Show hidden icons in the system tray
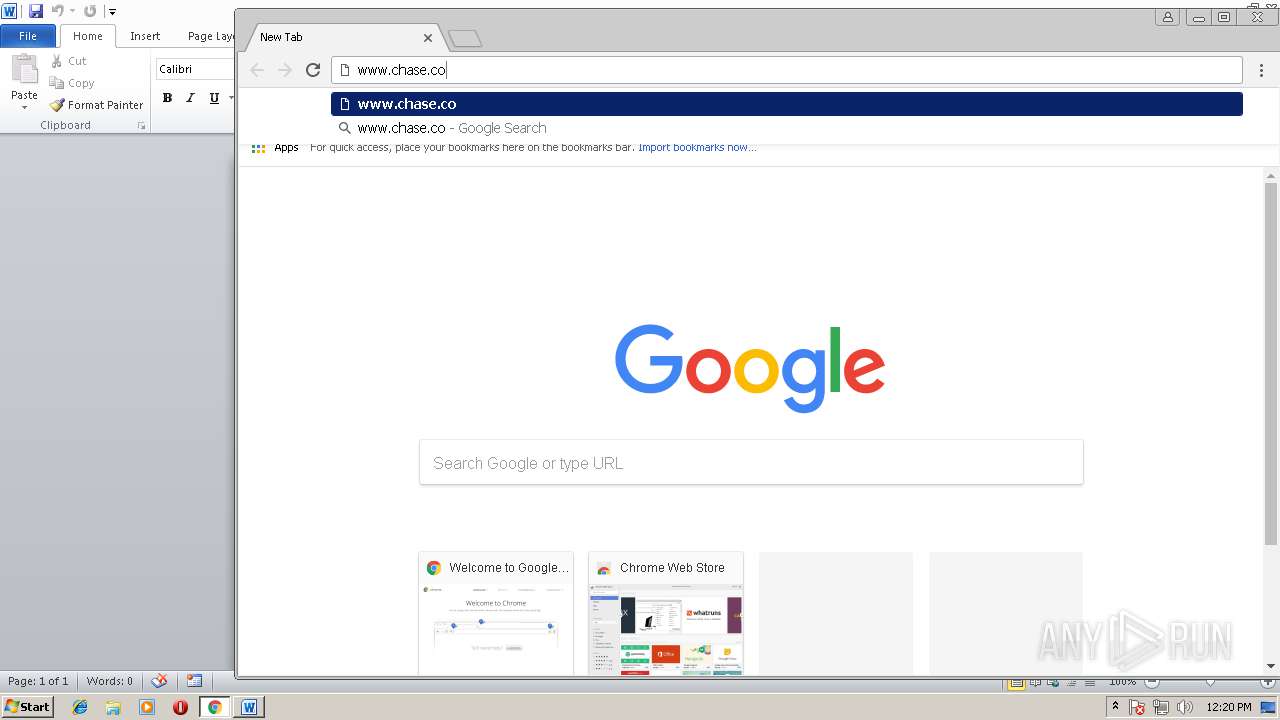 click(x=1116, y=707)
